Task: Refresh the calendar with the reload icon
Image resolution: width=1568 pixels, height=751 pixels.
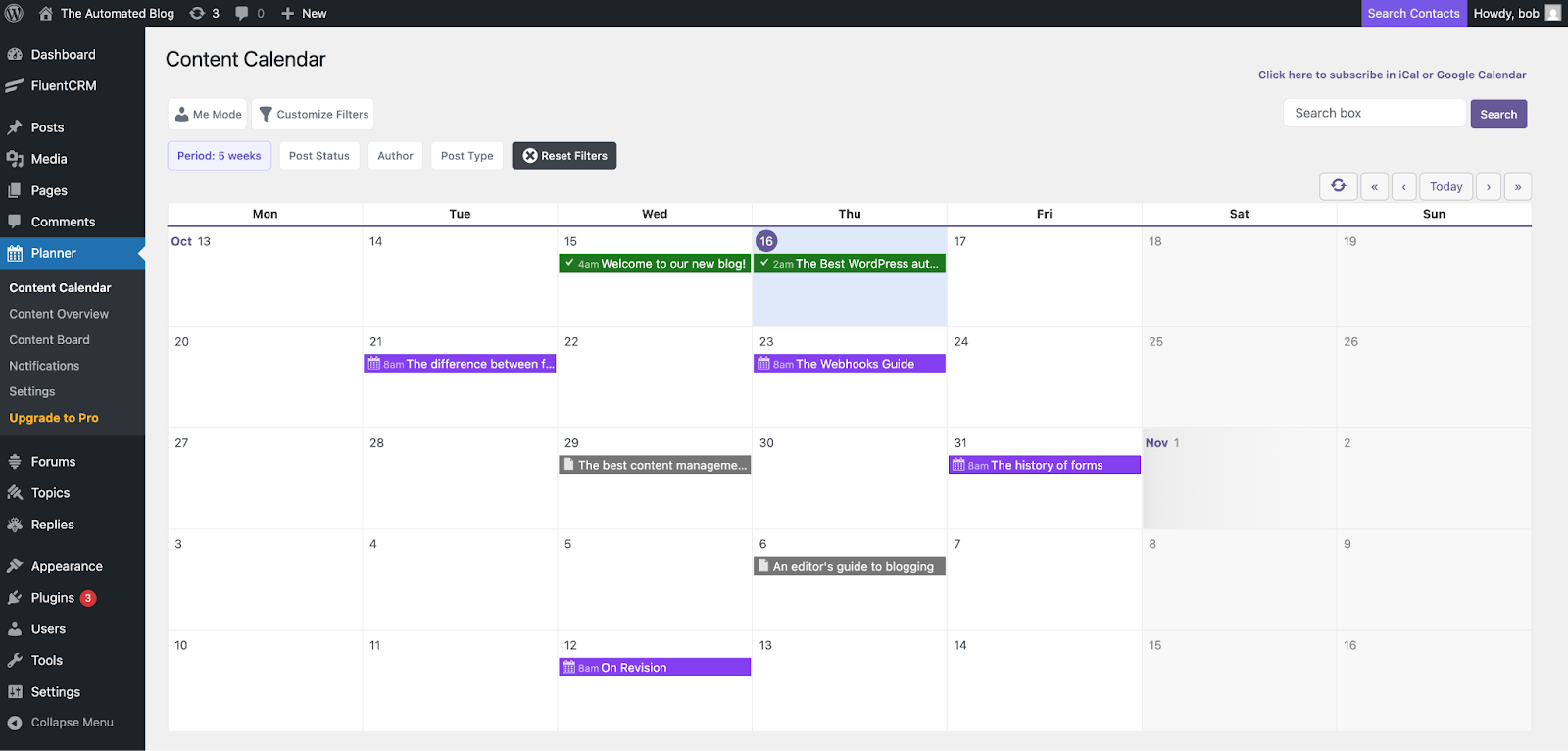Action: (1339, 185)
